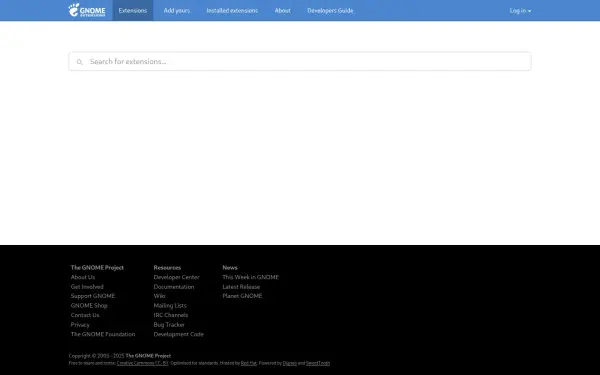This screenshot has width=600, height=375.
Task: Open IRC Channels link
Action: (171, 315)
